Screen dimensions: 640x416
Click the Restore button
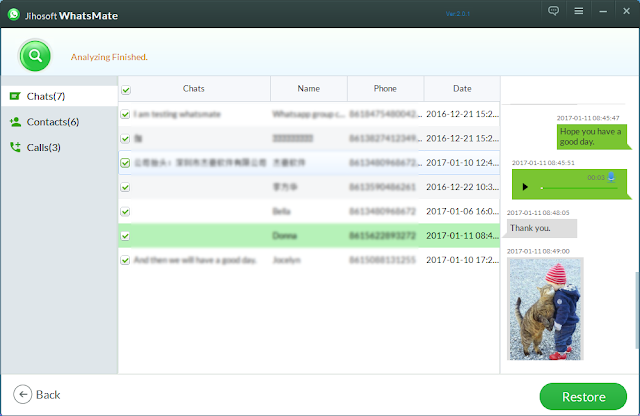tap(583, 396)
